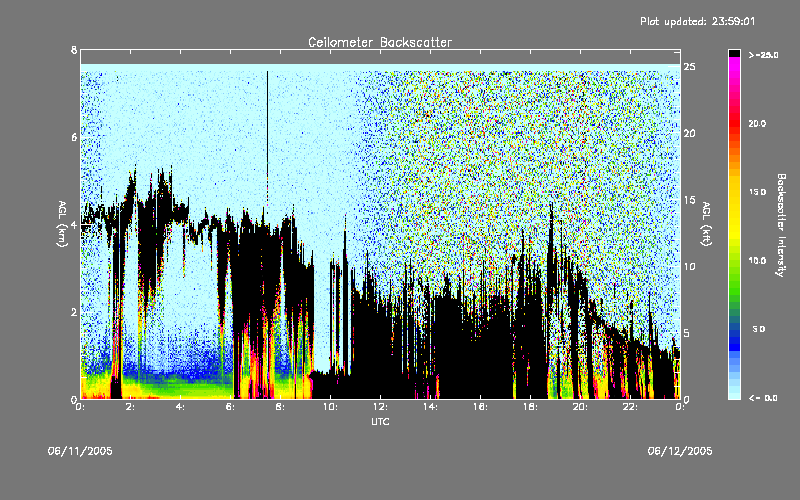Click the right y-axis kft label 20
Screen dimensions: 800x500
pos(689,134)
